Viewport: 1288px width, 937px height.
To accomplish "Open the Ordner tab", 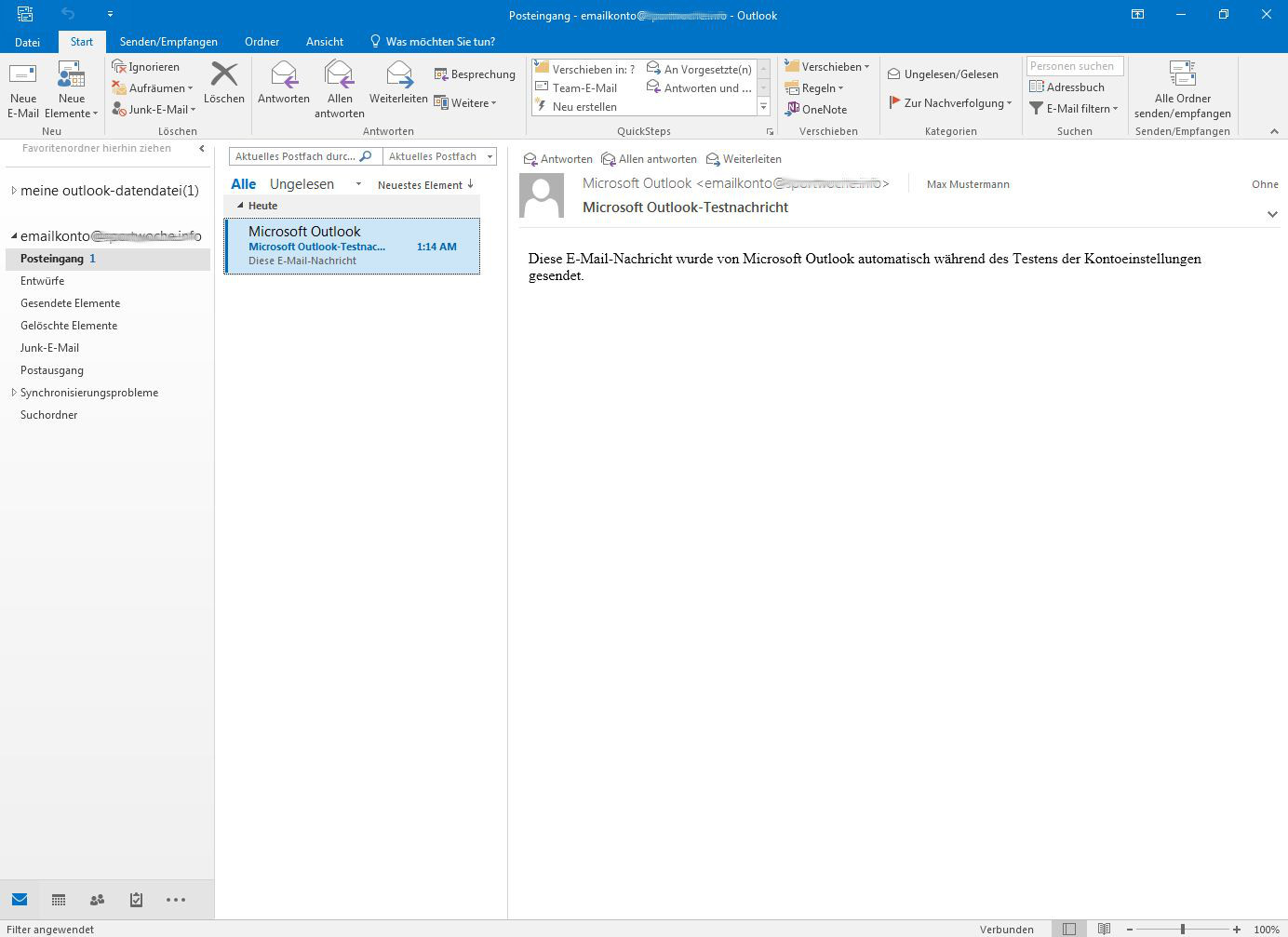I will click(x=262, y=42).
